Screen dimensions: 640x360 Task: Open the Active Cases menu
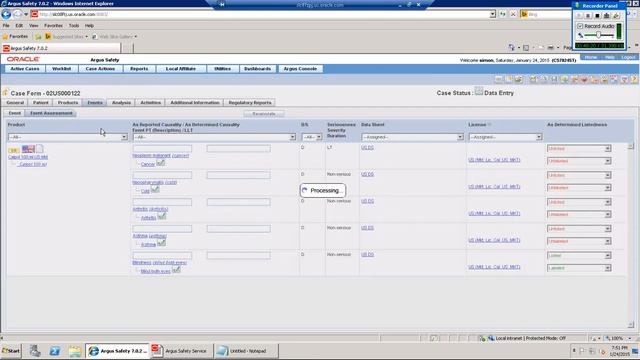[25, 69]
